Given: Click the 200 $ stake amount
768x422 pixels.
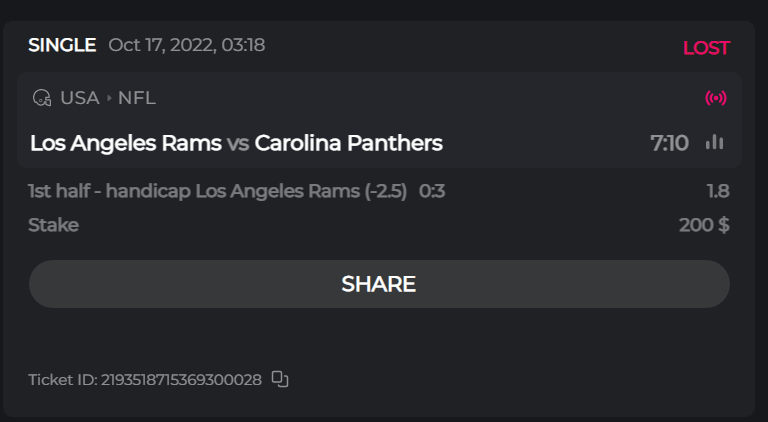Looking at the screenshot, I should point(704,225).
